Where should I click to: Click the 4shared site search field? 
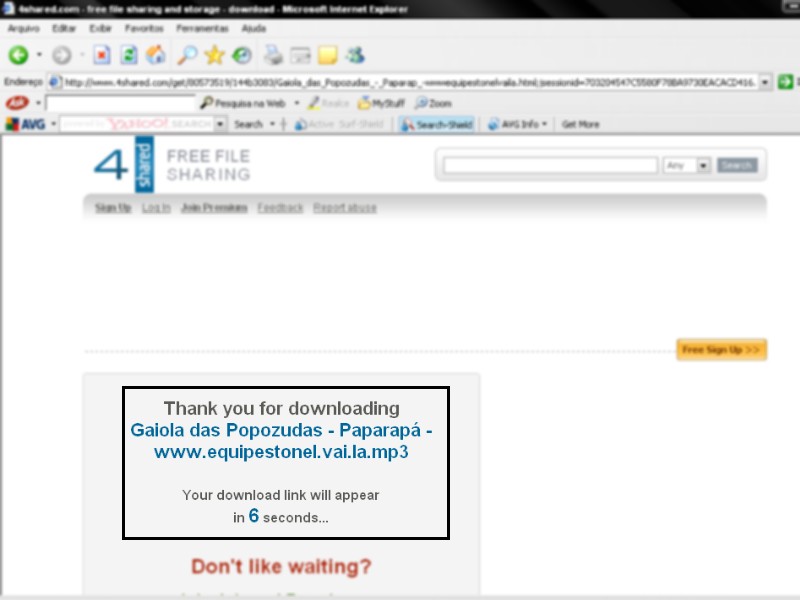[549, 165]
